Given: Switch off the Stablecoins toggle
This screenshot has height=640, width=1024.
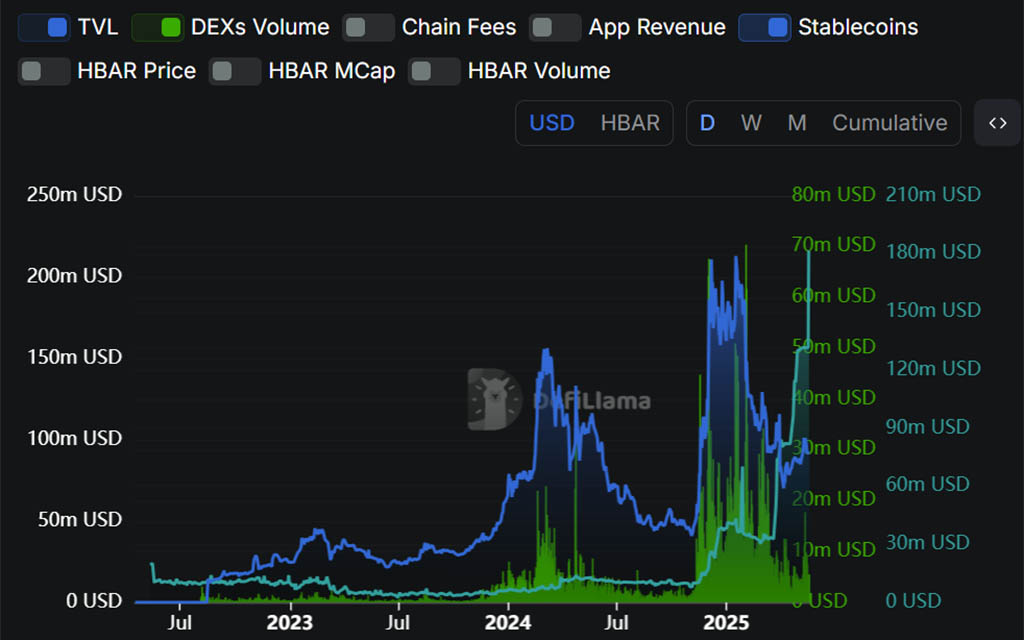Looking at the screenshot, I should coord(765,27).
